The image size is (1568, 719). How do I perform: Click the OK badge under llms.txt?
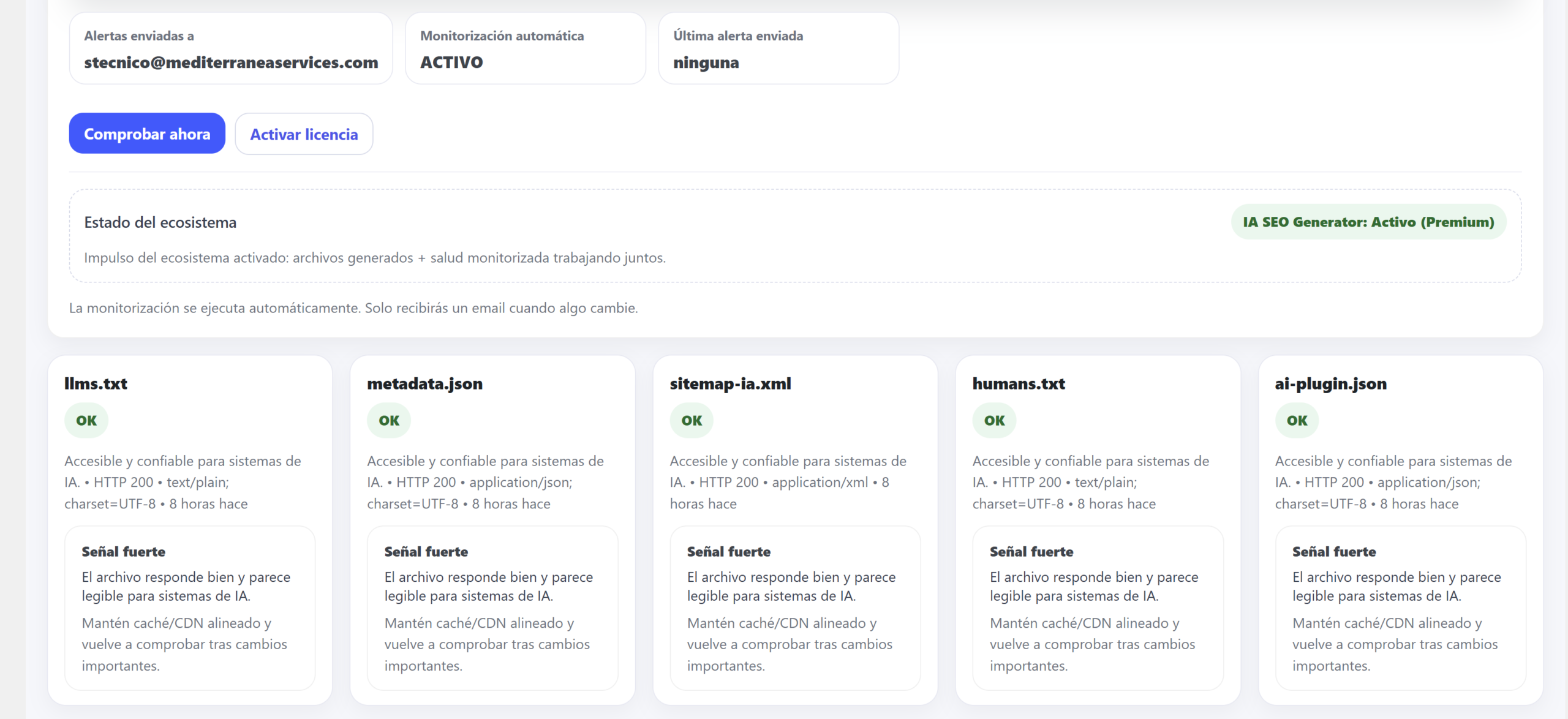86,420
